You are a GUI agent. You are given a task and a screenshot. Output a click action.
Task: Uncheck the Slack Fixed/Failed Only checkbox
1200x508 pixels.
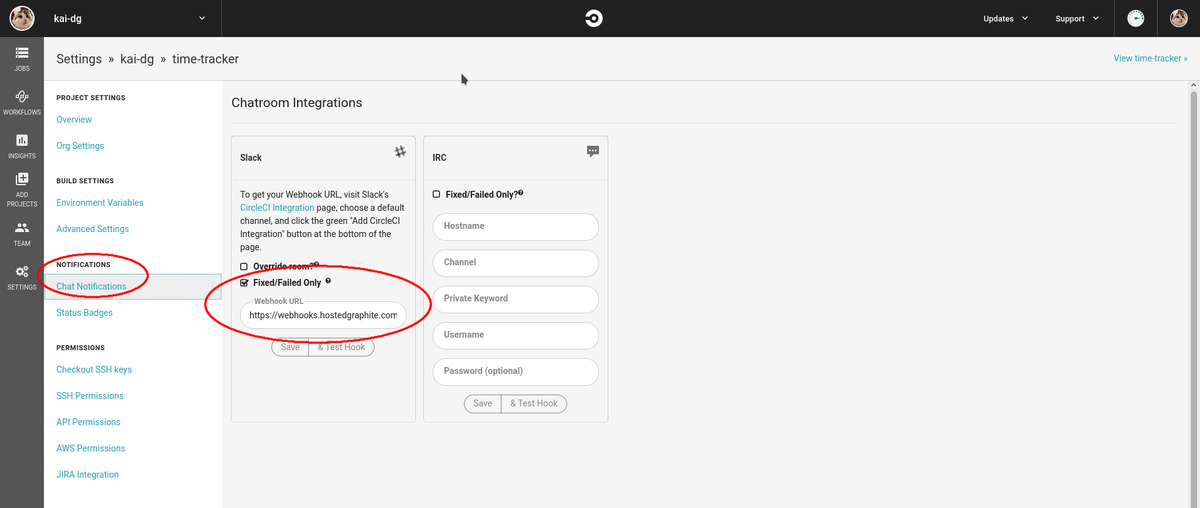(x=244, y=283)
